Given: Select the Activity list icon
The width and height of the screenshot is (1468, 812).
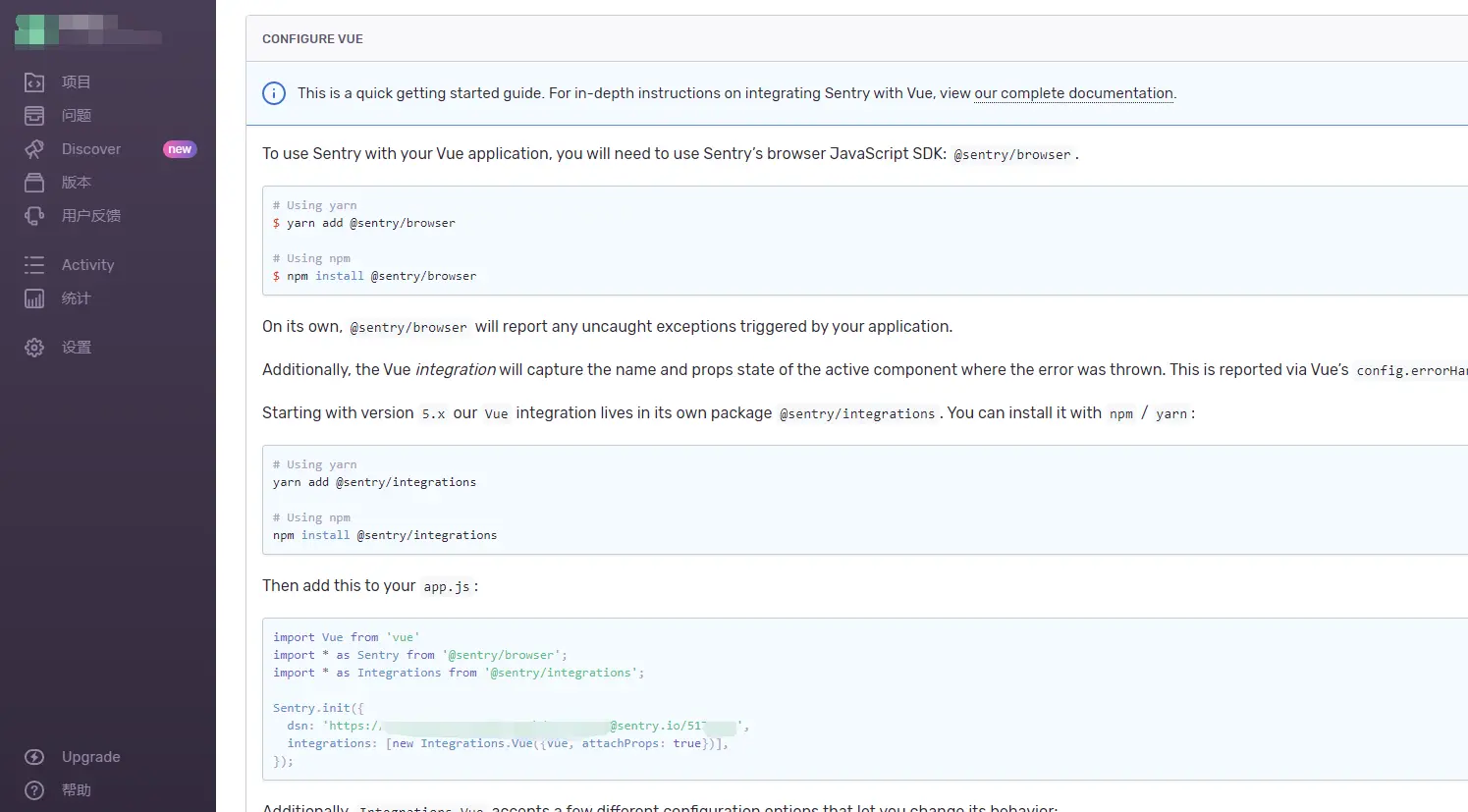Looking at the screenshot, I should 34,265.
